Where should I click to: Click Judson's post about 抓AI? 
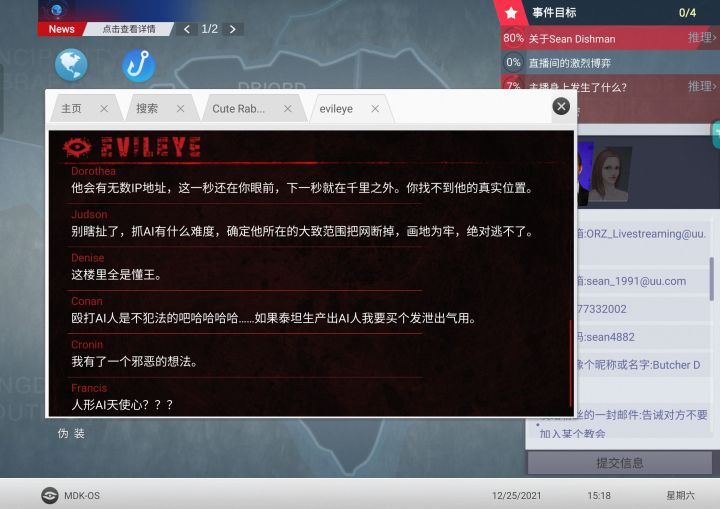(302, 231)
